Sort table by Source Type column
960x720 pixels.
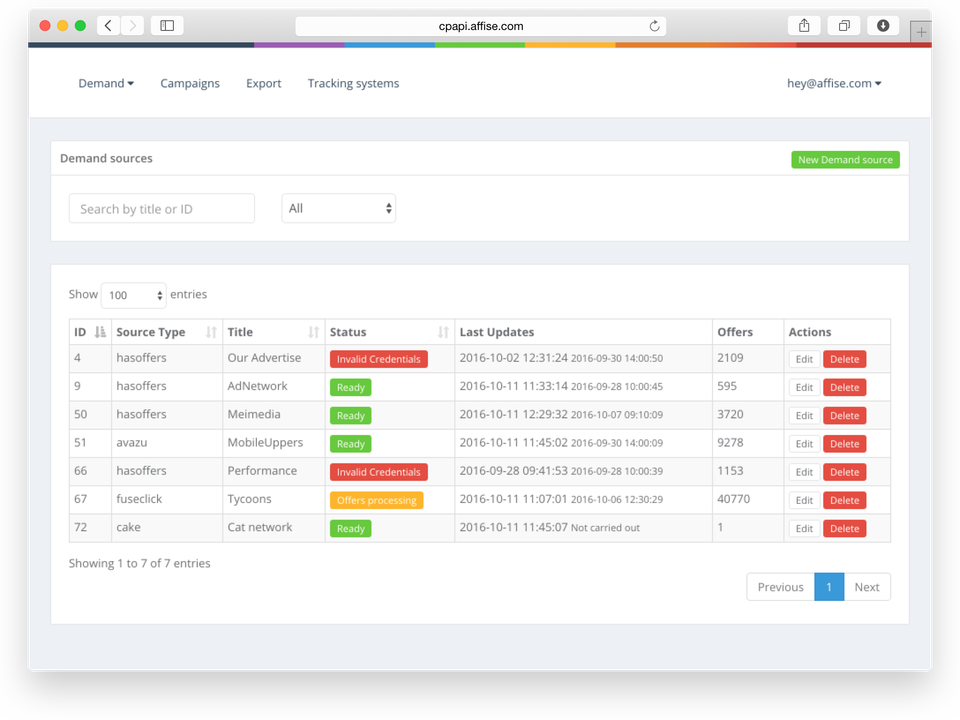tap(166, 332)
